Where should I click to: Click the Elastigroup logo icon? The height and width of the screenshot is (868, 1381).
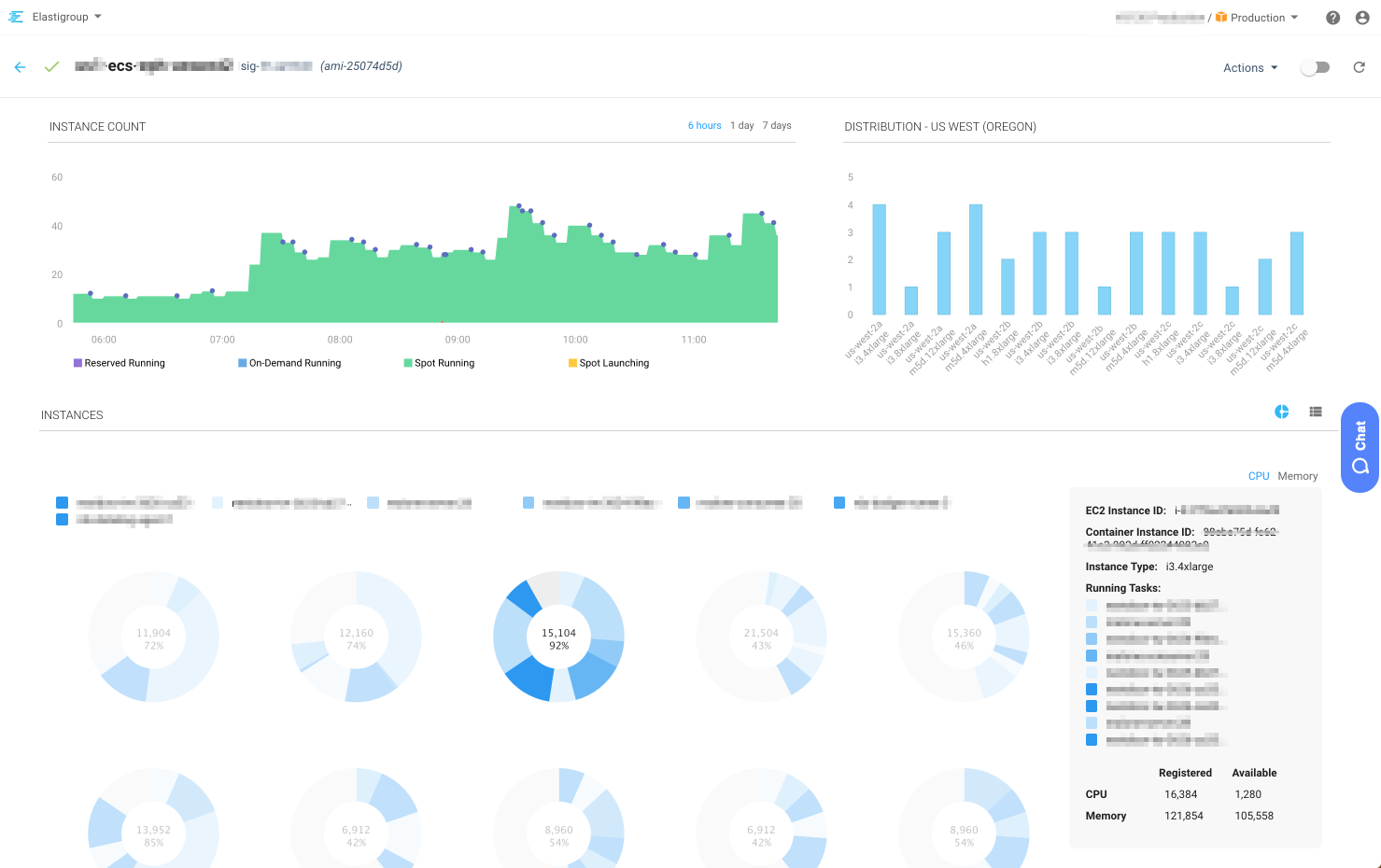(x=16, y=17)
